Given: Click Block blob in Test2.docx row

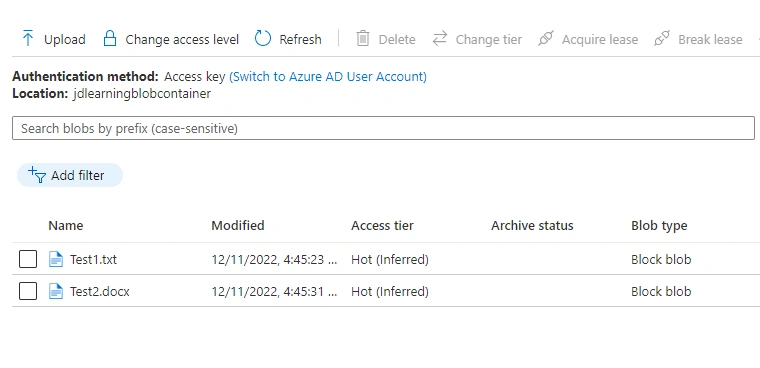Looking at the screenshot, I should (x=661, y=291).
